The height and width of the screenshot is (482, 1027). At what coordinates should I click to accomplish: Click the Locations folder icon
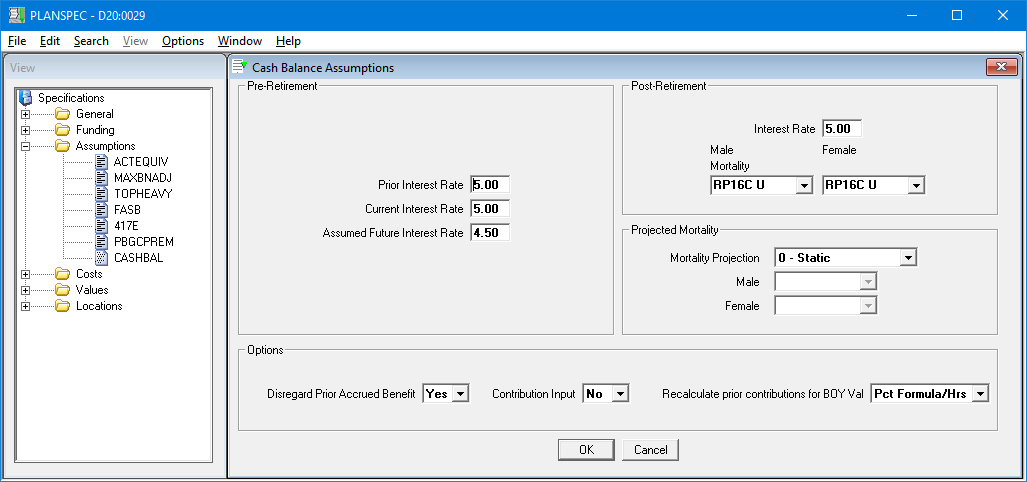pyautogui.click(x=62, y=306)
